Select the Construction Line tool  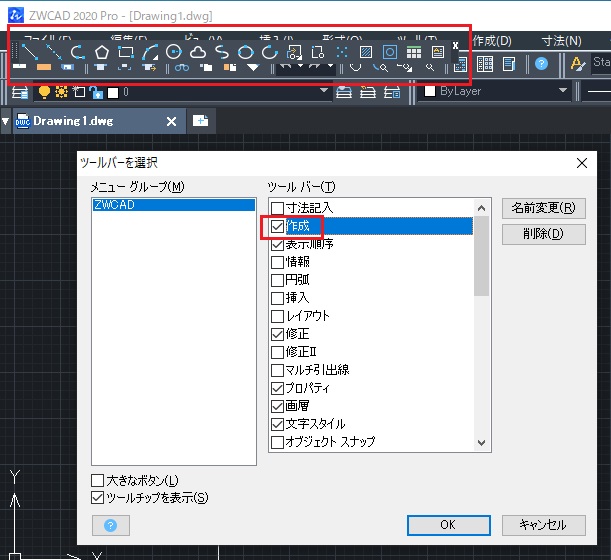tap(54, 52)
